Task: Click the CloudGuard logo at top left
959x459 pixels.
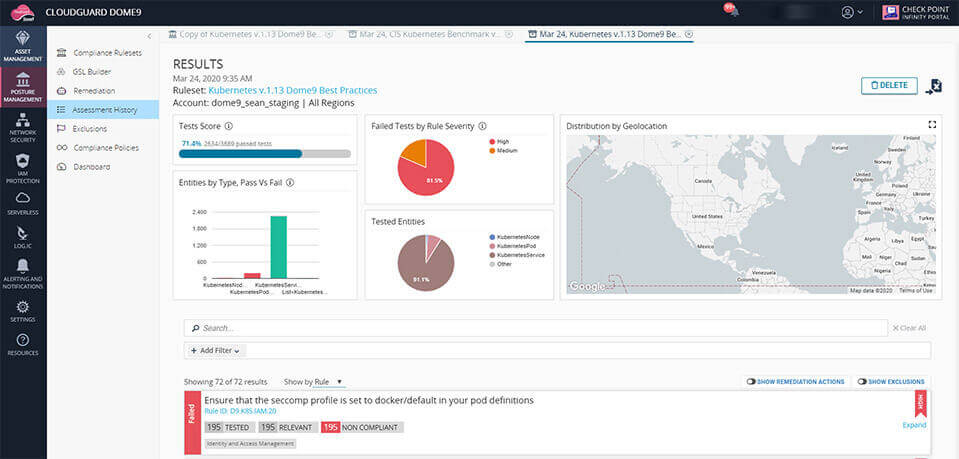Action: coord(23,12)
